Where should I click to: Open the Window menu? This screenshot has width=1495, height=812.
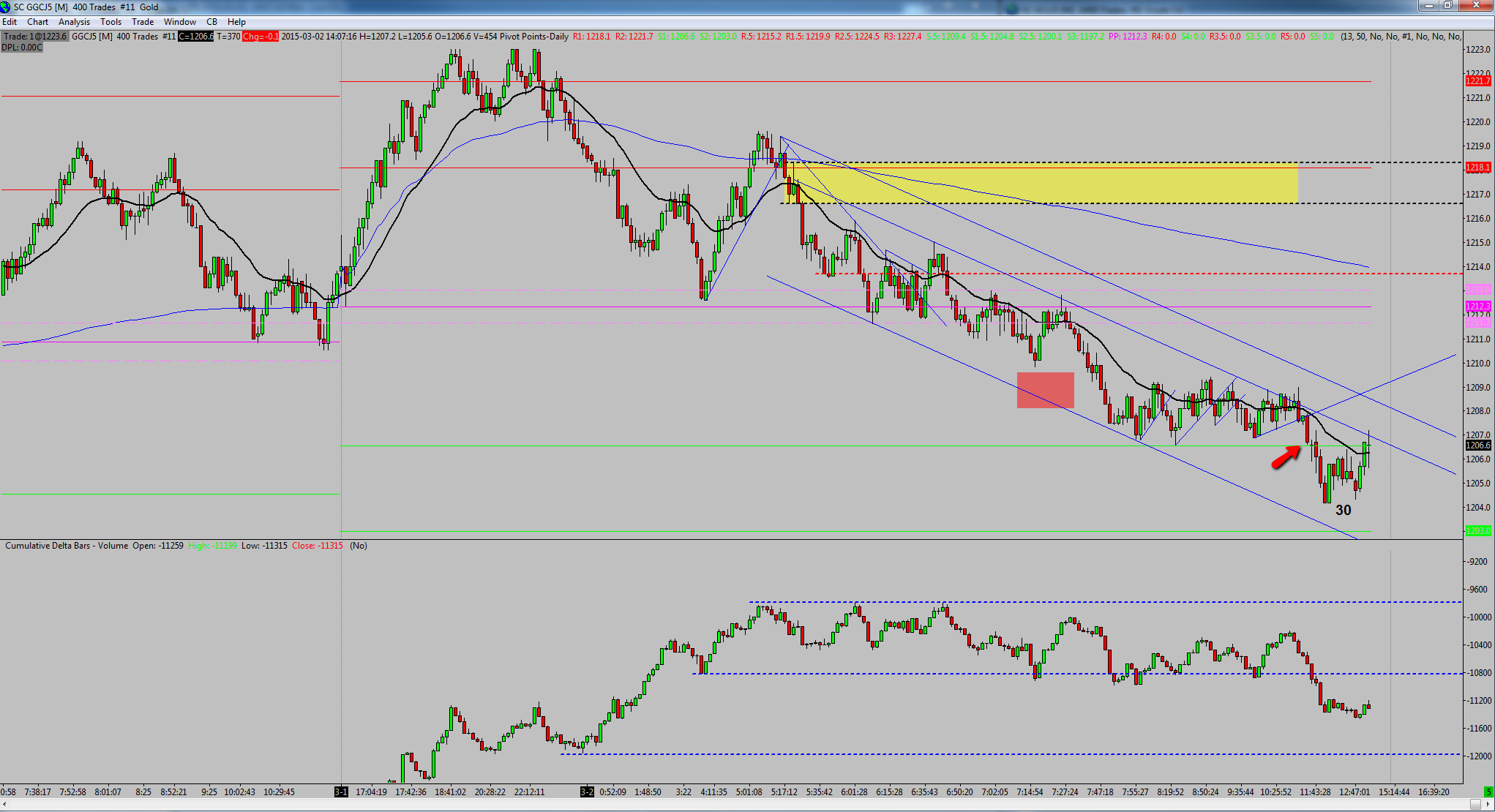[180, 21]
